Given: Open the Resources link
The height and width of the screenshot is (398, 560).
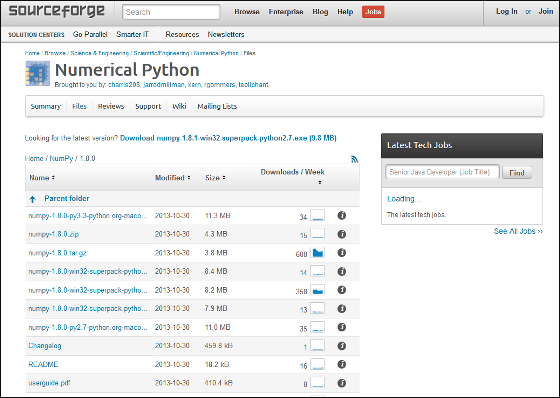Looking at the screenshot, I should pos(182,34).
